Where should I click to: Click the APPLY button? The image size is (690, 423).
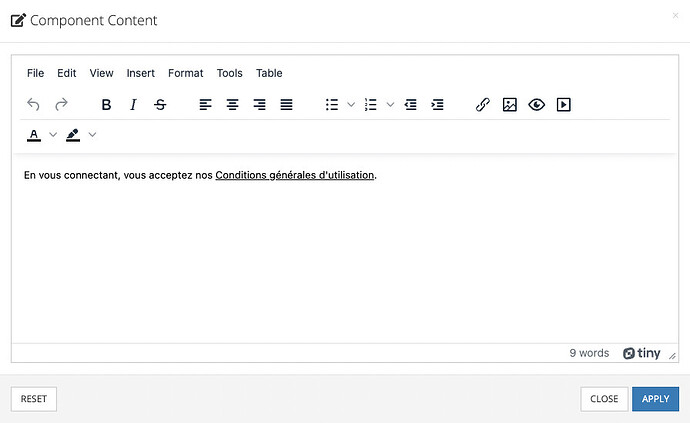coord(656,399)
